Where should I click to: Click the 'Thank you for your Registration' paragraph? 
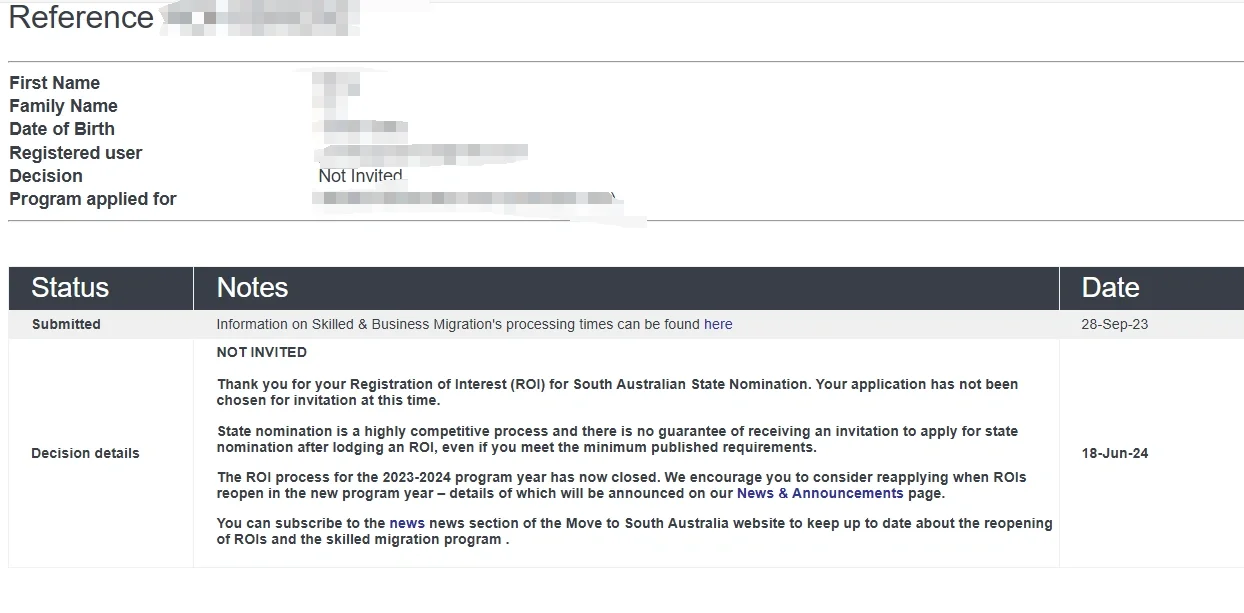pos(618,392)
